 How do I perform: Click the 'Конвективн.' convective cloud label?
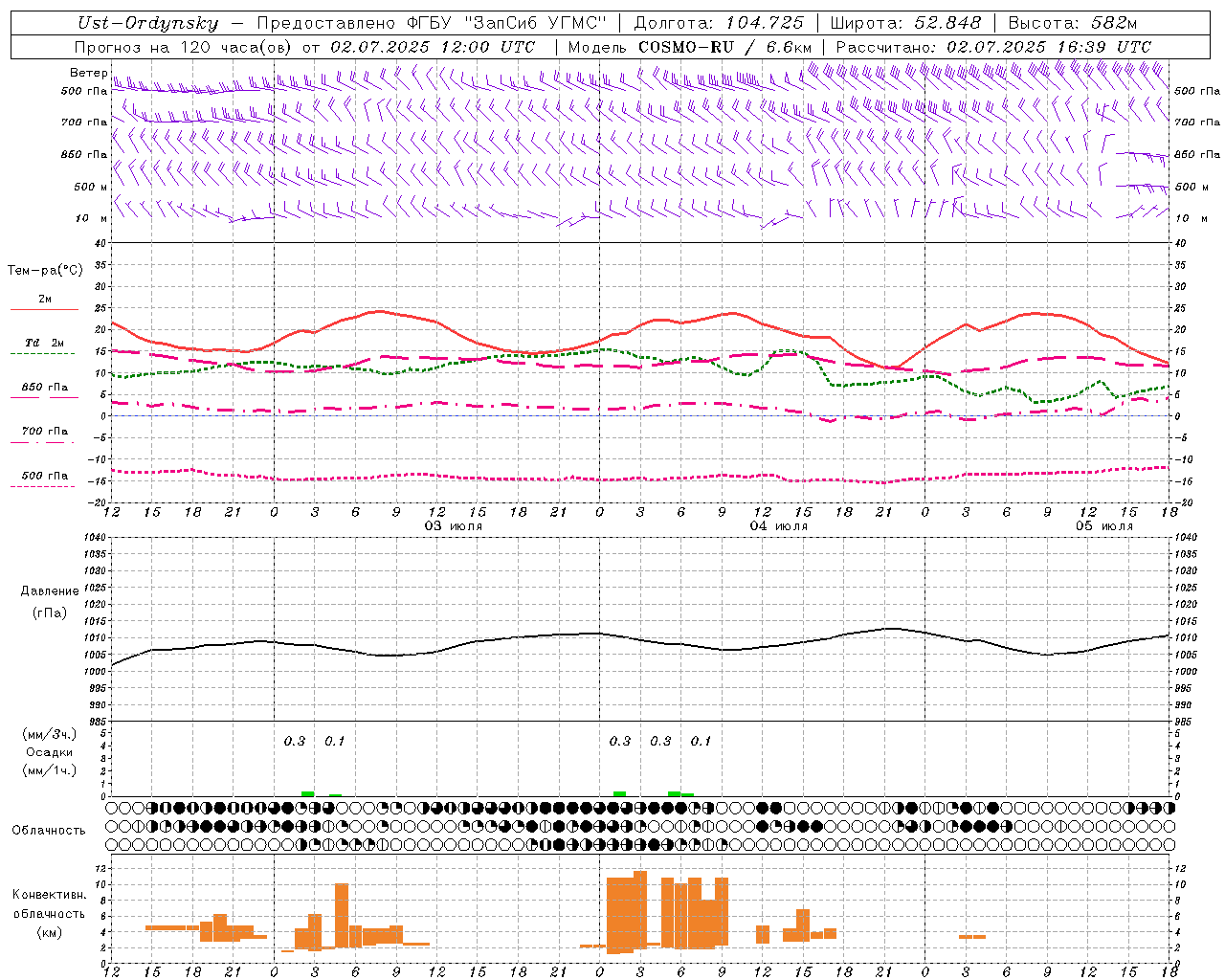[x=49, y=895]
